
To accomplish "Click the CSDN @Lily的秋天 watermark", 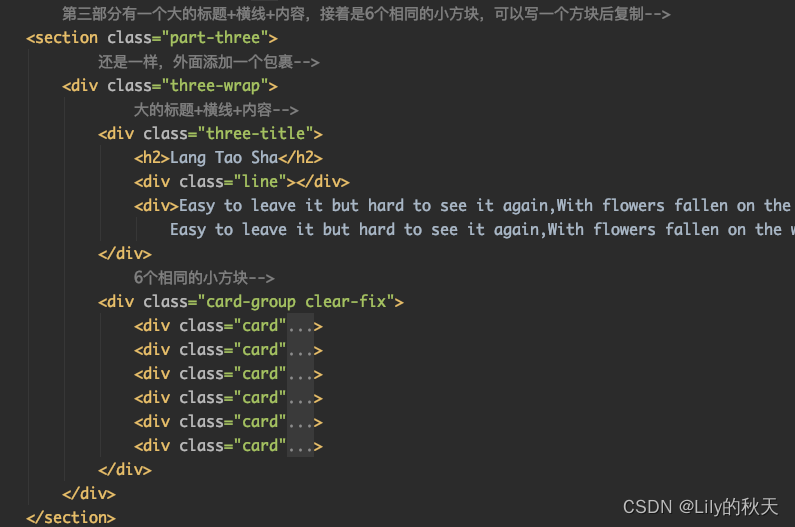I will [x=699, y=507].
